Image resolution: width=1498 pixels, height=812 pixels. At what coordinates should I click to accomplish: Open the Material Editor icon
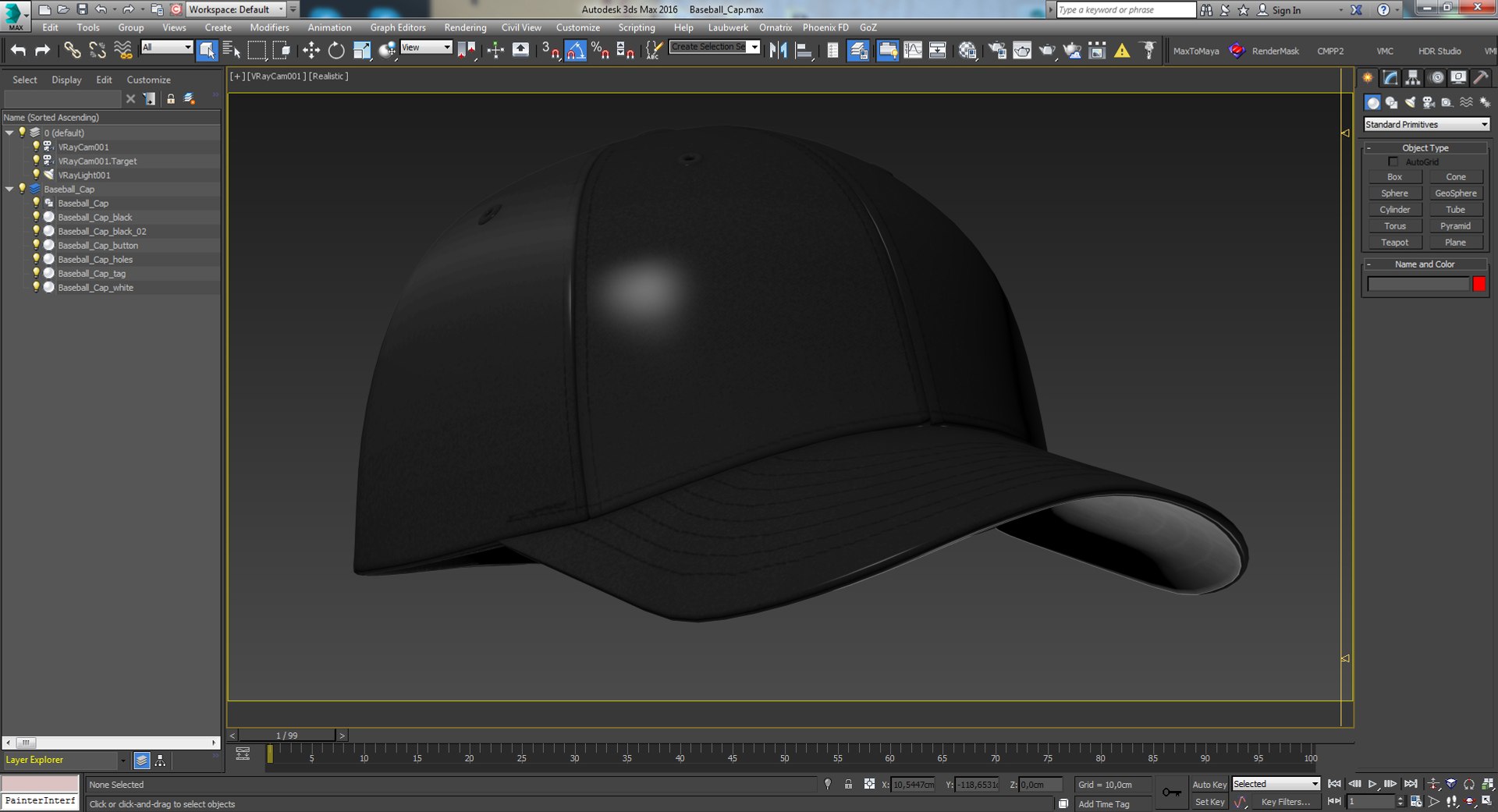967,51
